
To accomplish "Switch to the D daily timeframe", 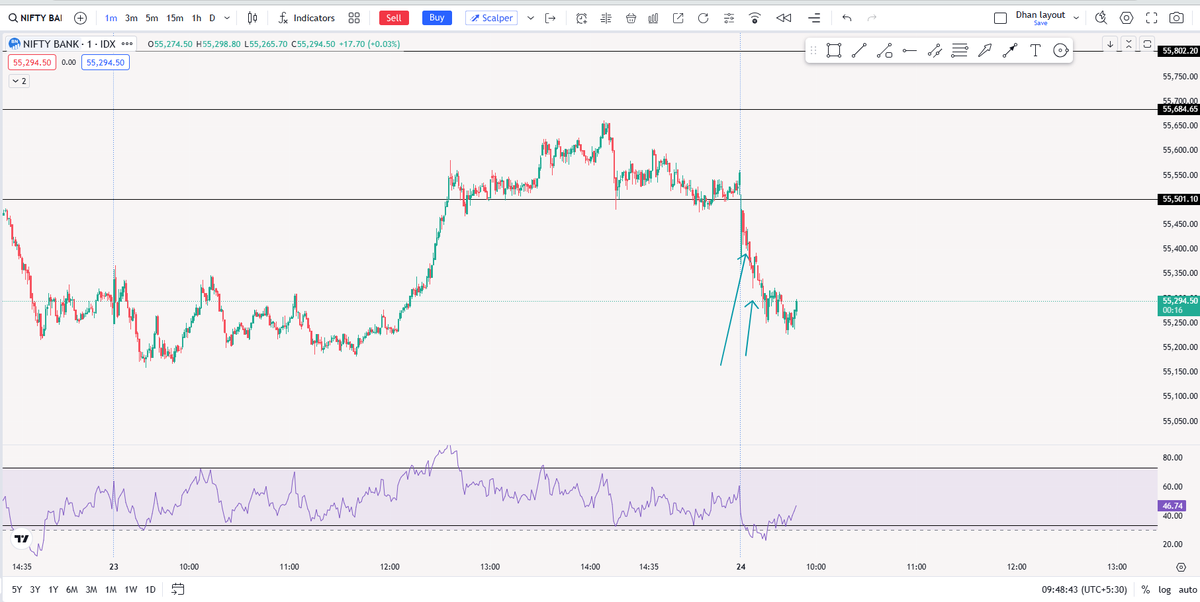I will coord(212,18).
